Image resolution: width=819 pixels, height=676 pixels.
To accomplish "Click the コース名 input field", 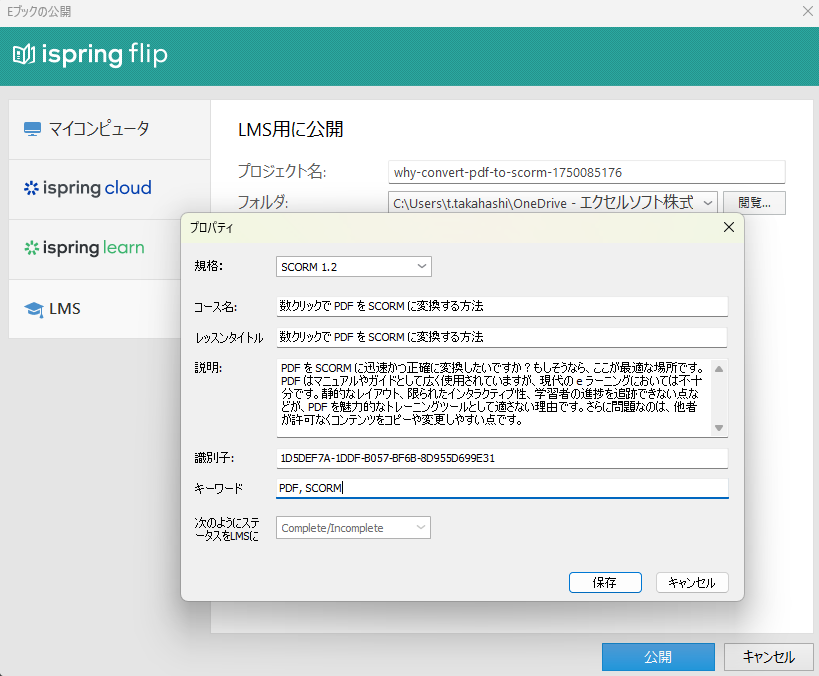I will pos(502,306).
